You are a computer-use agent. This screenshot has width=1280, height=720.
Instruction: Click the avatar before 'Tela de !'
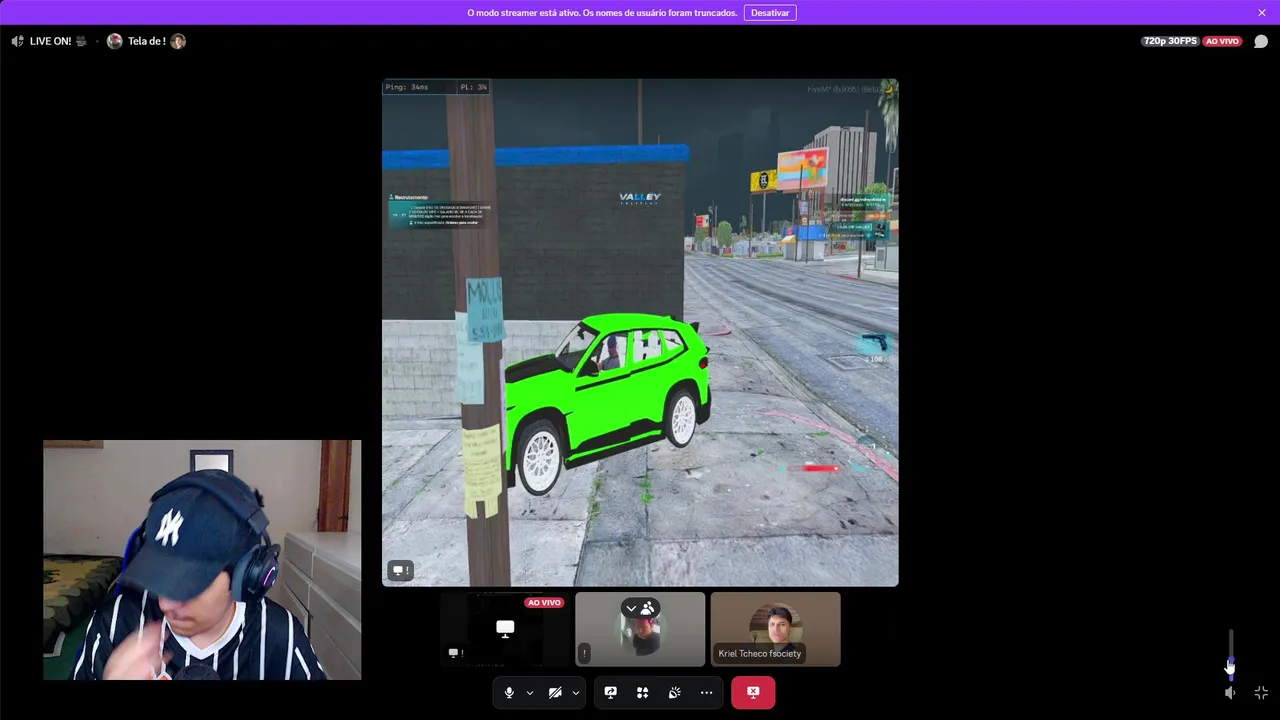(115, 41)
